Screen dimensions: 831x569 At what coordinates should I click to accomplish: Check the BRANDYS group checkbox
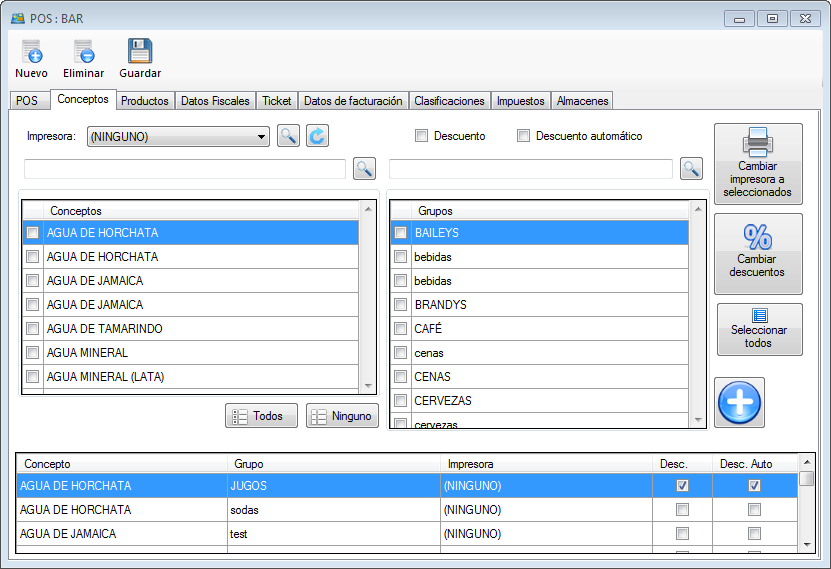401,305
